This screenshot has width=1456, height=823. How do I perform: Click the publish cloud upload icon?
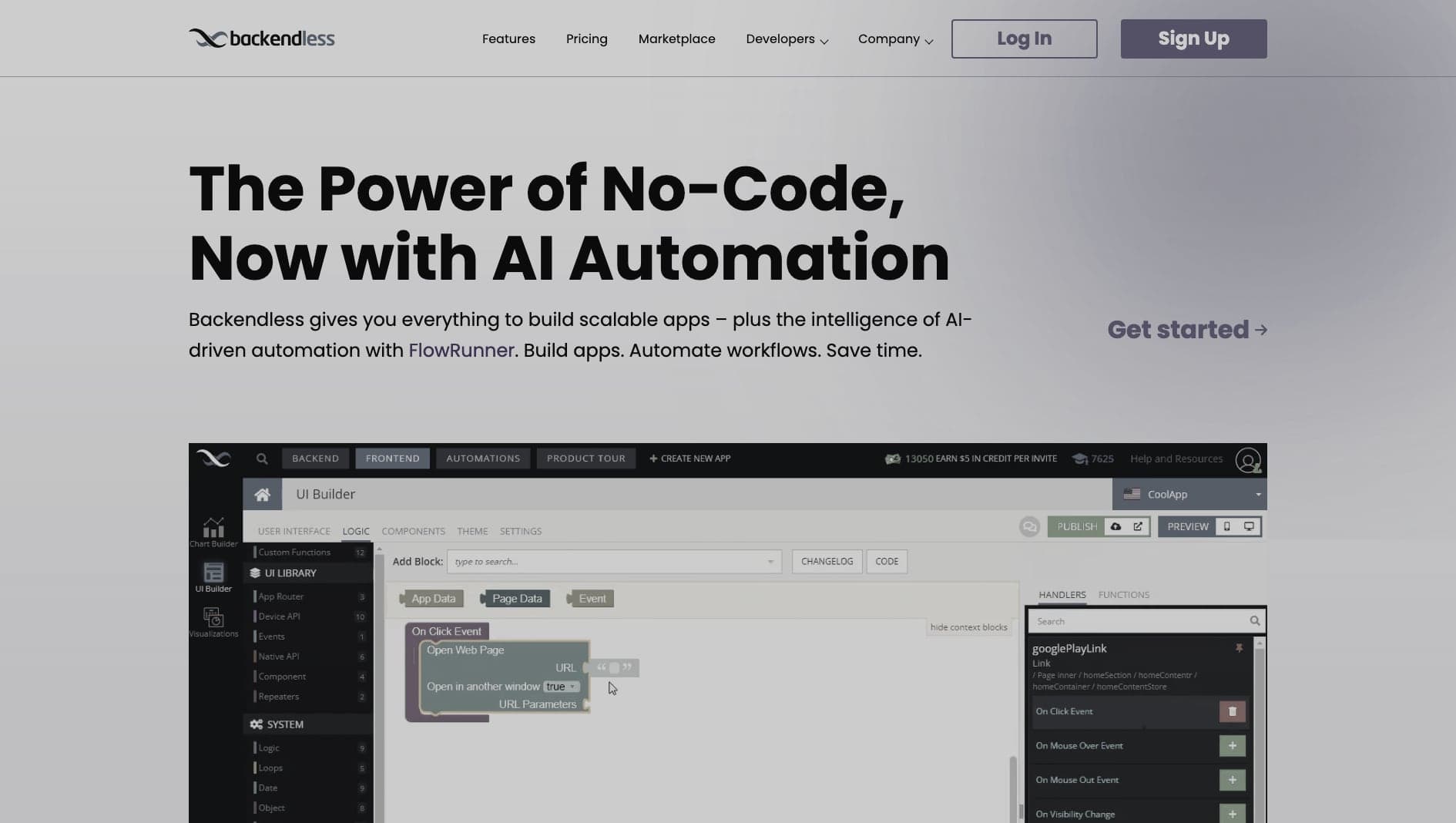point(1115,526)
